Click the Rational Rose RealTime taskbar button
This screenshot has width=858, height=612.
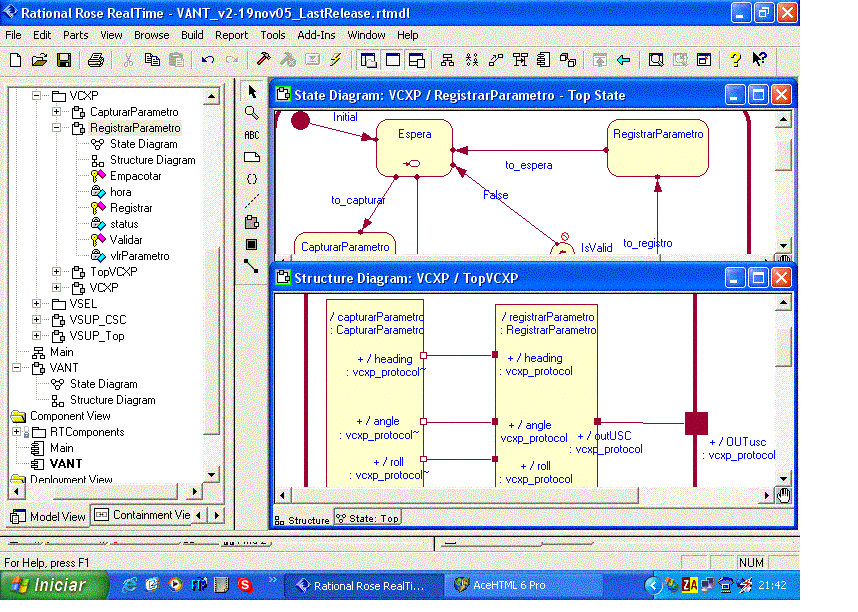(x=363, y=585)
